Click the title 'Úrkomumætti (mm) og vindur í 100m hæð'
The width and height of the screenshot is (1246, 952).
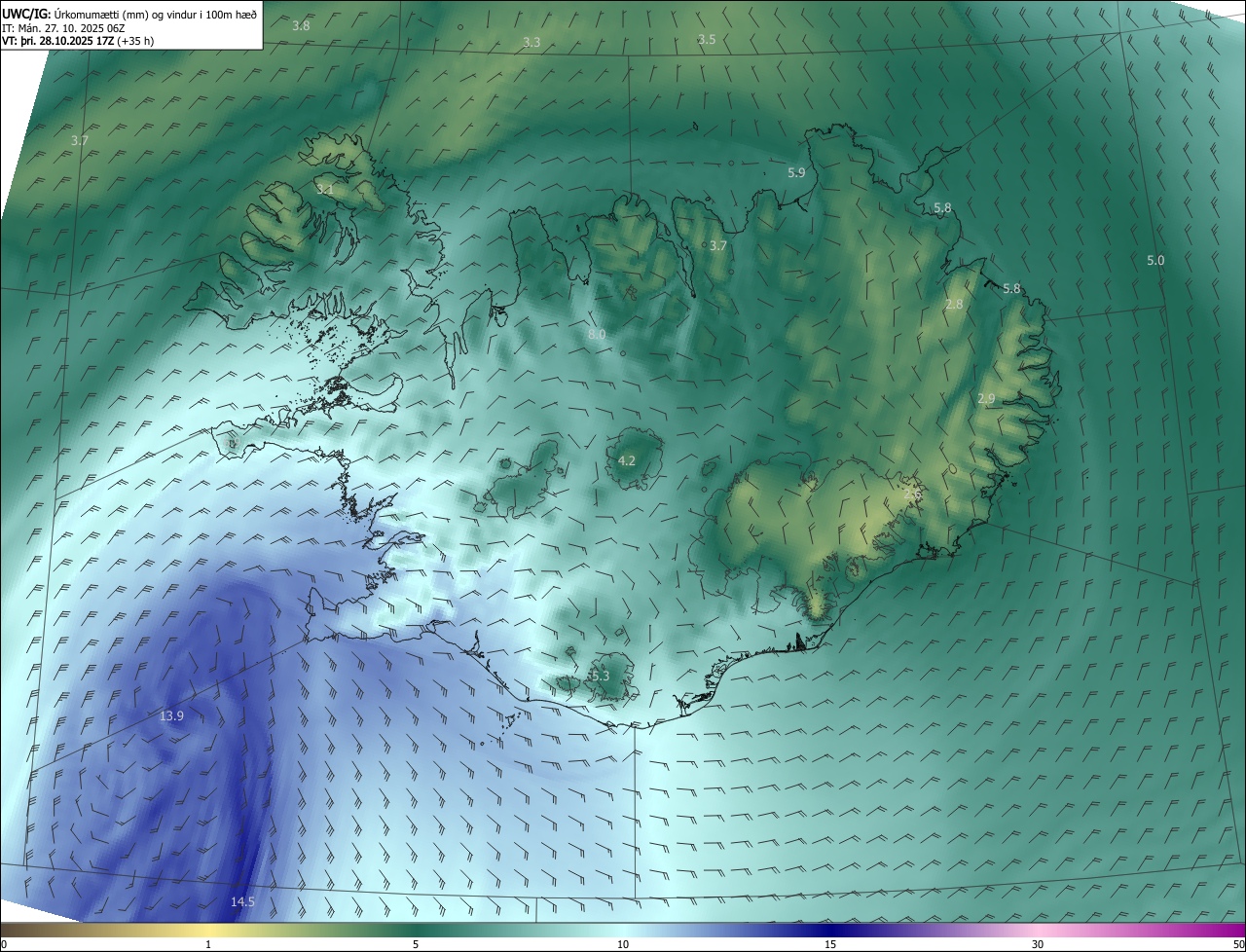154,13
